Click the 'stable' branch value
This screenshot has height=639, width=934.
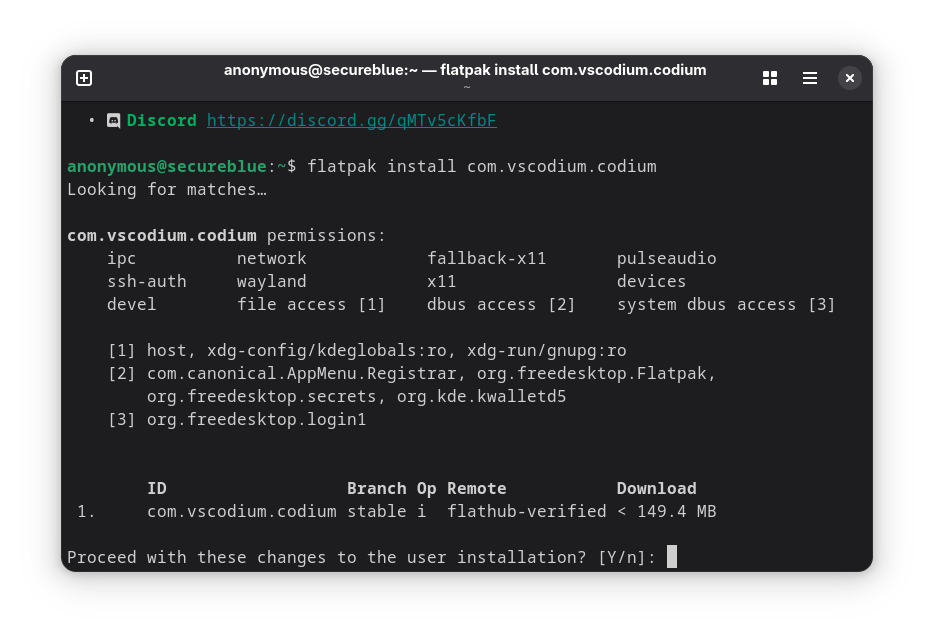pyautogui.click(x=376, y=512)
